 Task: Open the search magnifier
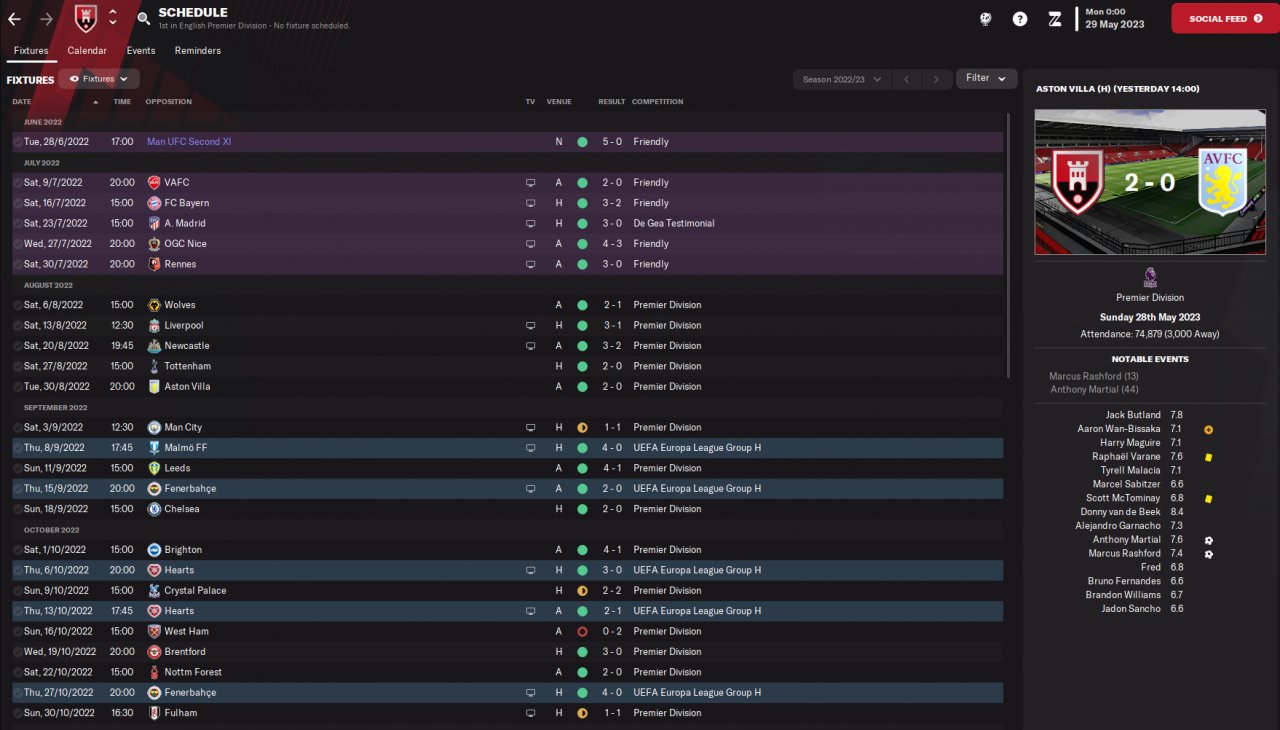tap(143, 18)
